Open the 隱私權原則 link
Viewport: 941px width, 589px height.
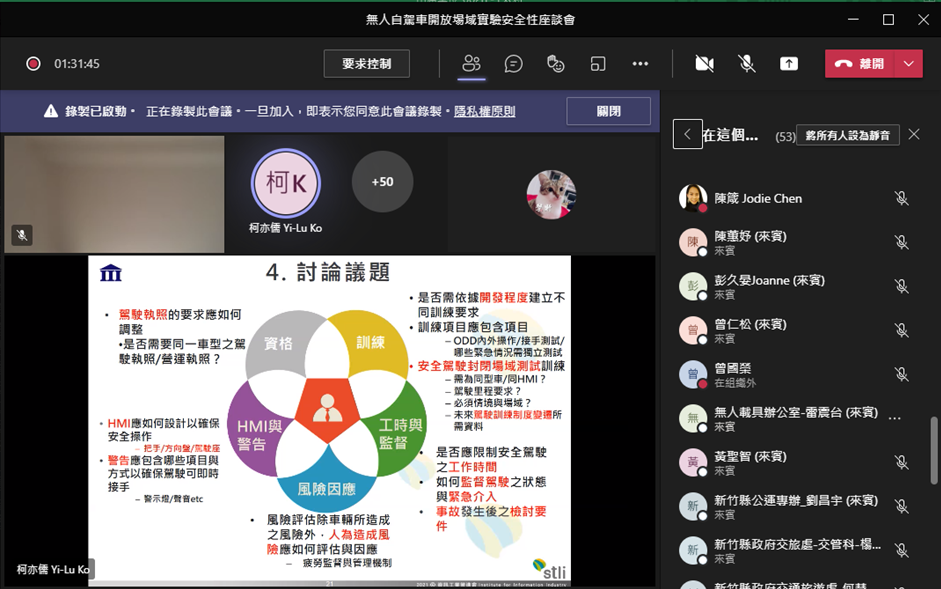(x=485, y=112)
